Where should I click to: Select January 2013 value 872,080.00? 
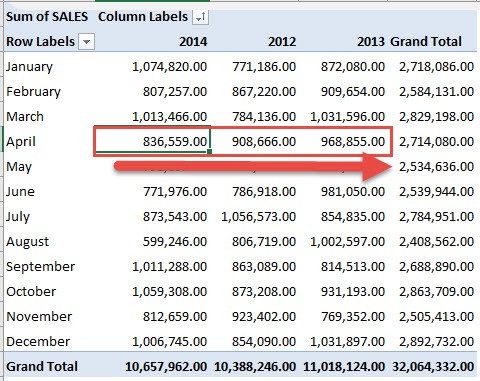click(x=353, y=67)
